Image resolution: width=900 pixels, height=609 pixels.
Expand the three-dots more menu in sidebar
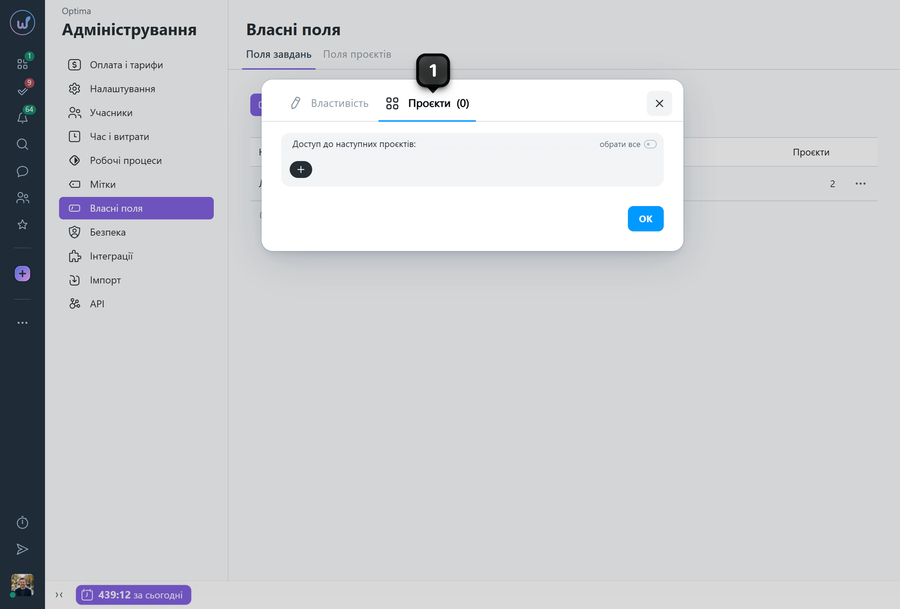(x=22, y=323)
